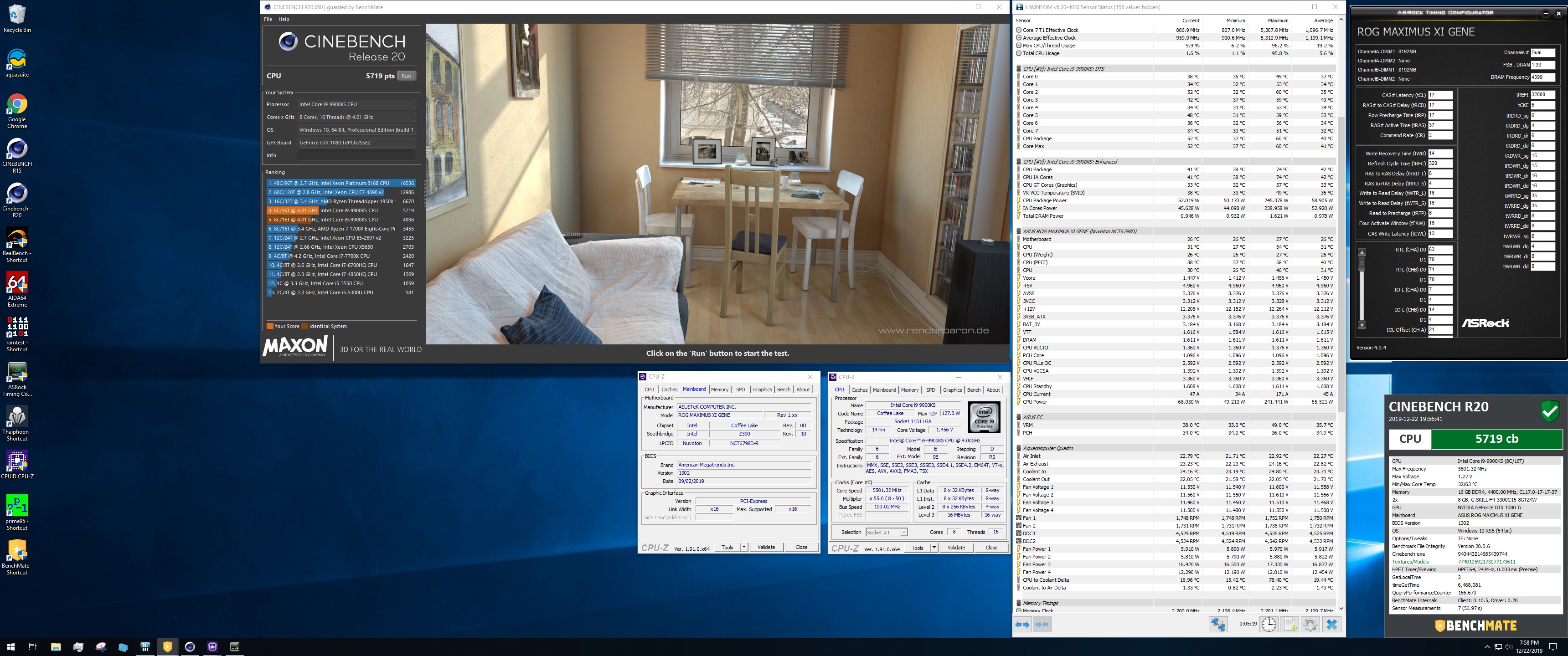Open Socket #1 selection dropdown

click(886, 533)
